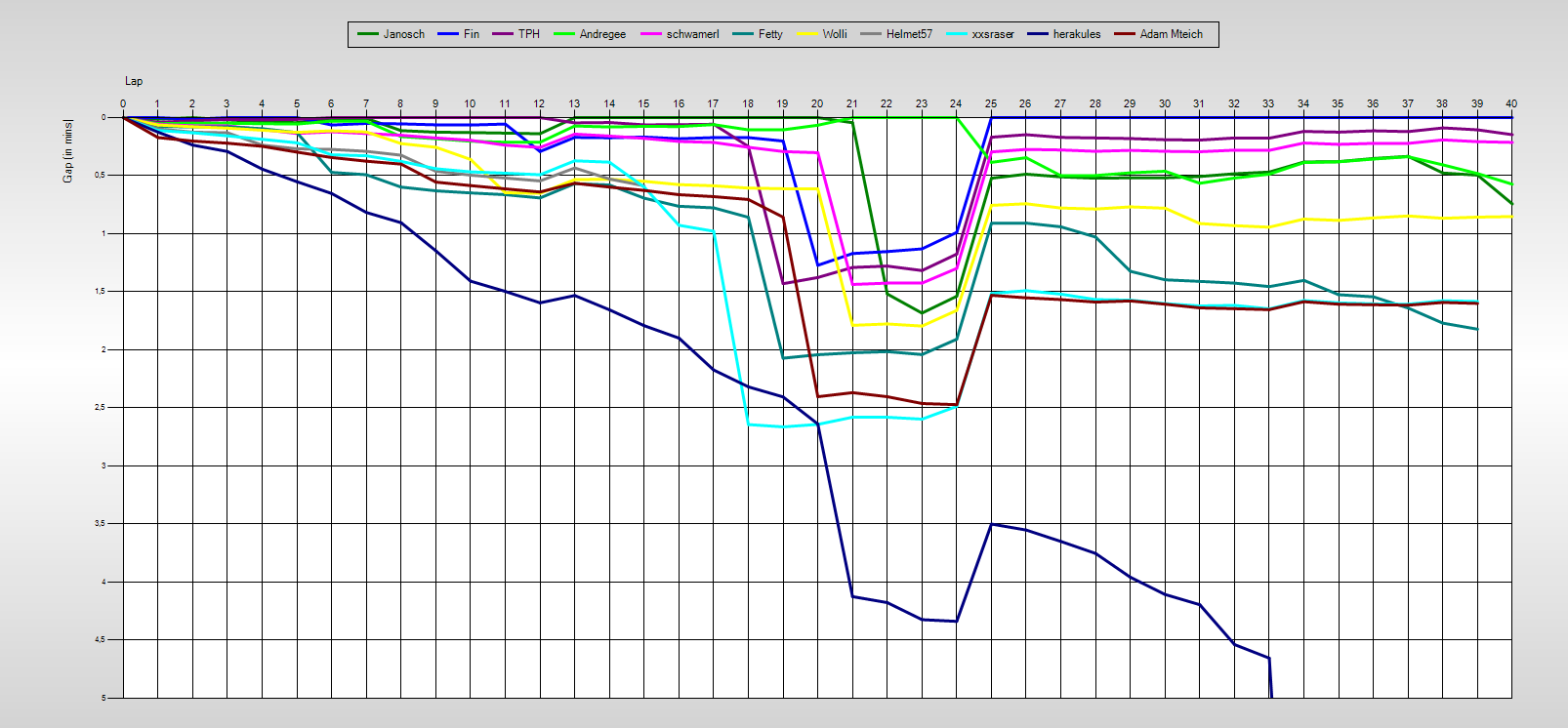
Task: Click lap number 40 on top axis
Action: click(1511, 103)
